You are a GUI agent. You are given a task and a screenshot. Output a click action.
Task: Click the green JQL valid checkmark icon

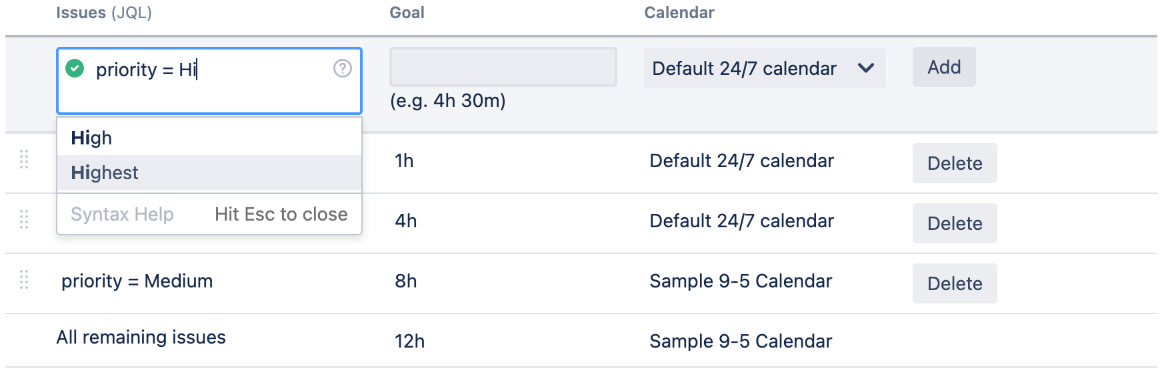[x=74, y=69]
